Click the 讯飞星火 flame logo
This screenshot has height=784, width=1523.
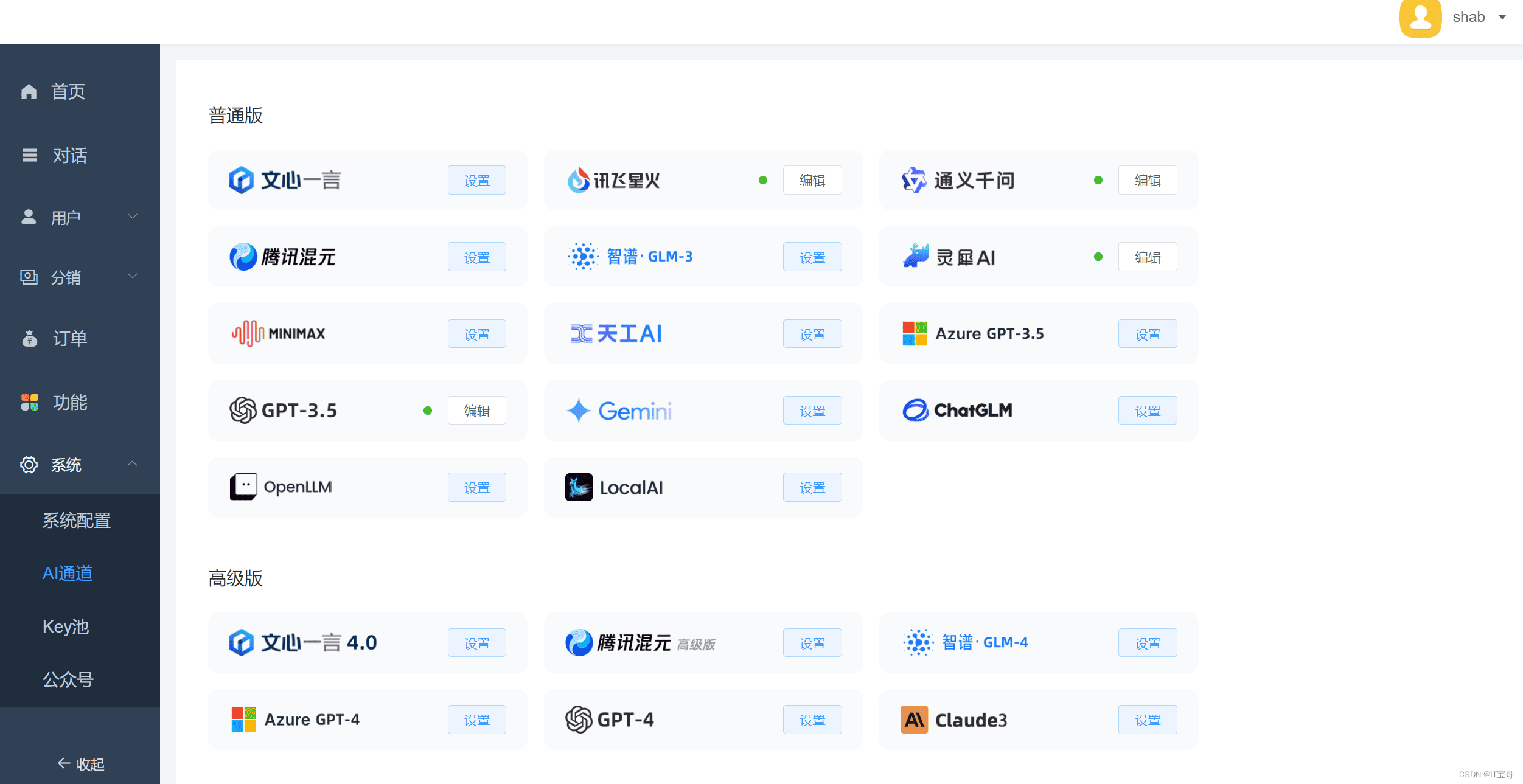[x=578, y=180]
